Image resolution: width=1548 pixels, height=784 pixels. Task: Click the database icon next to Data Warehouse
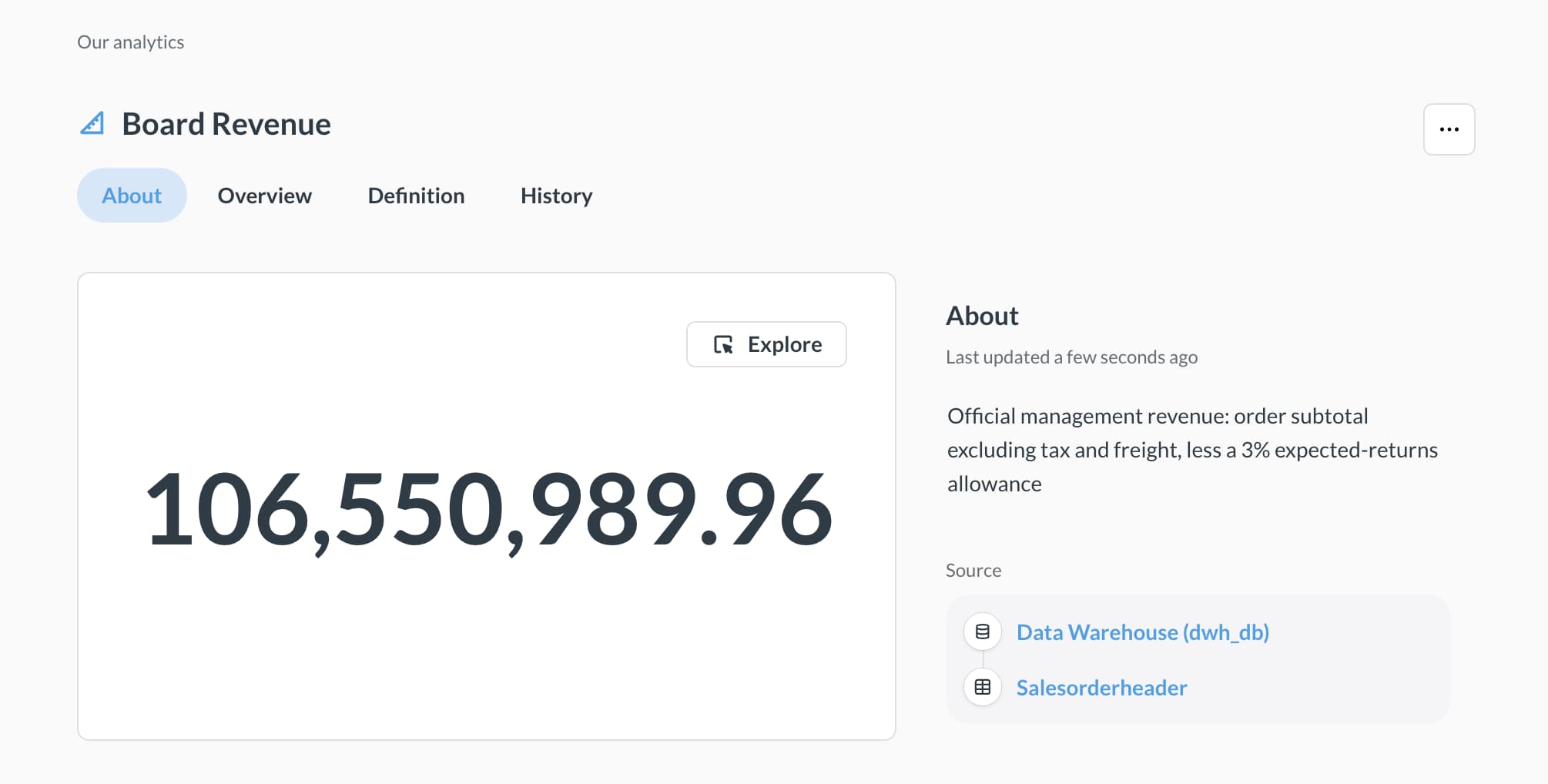tap(983, 632)
